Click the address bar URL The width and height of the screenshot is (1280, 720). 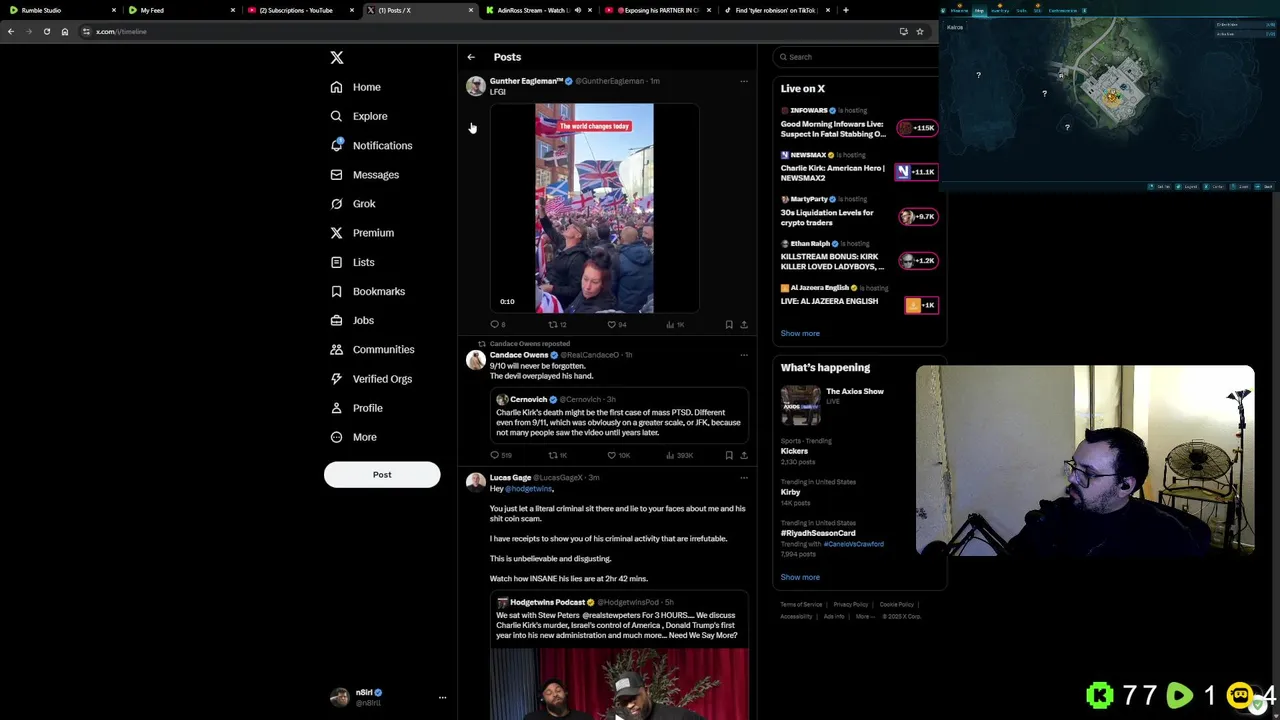point(121,31)
